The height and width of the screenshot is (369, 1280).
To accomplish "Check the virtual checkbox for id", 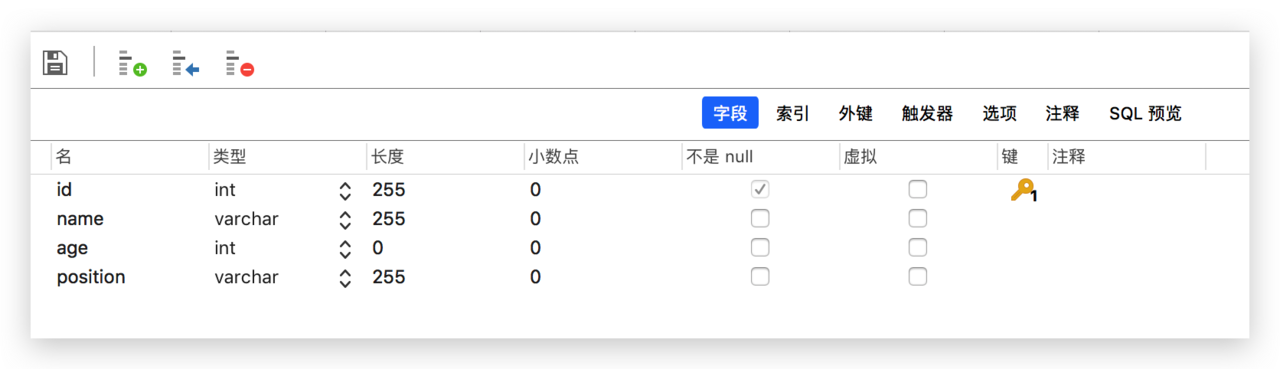I will coord(917,189).
